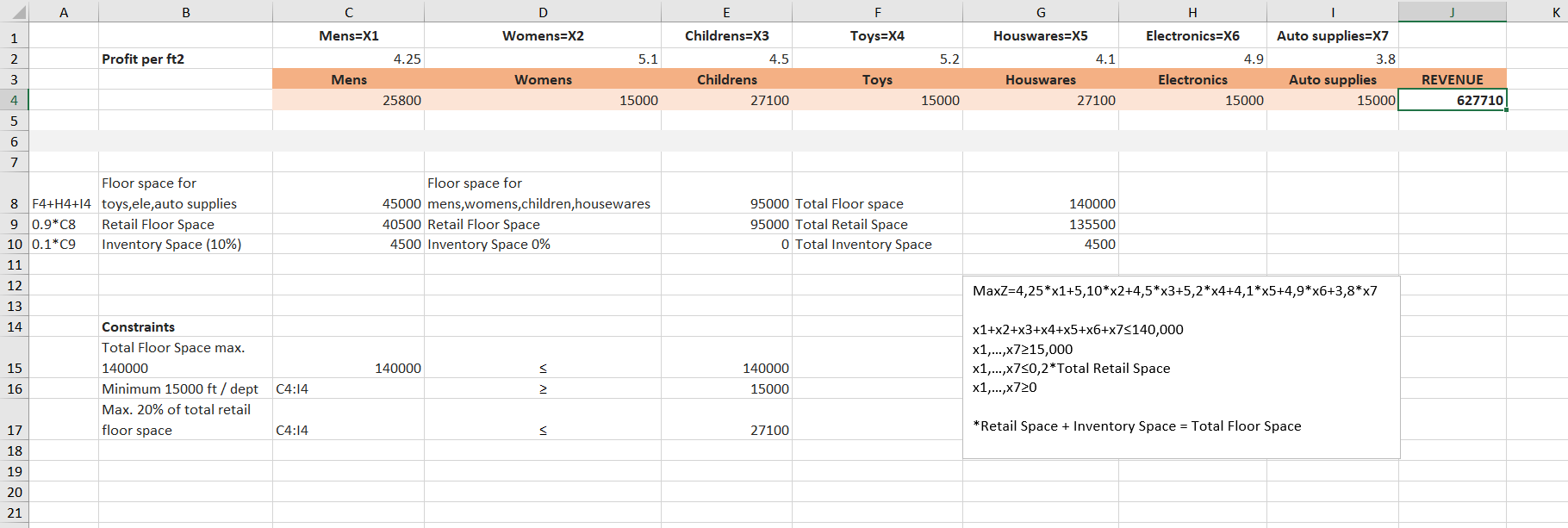
Task: Select the 0.1*C9 note cell
Action: tap(63, 244)
